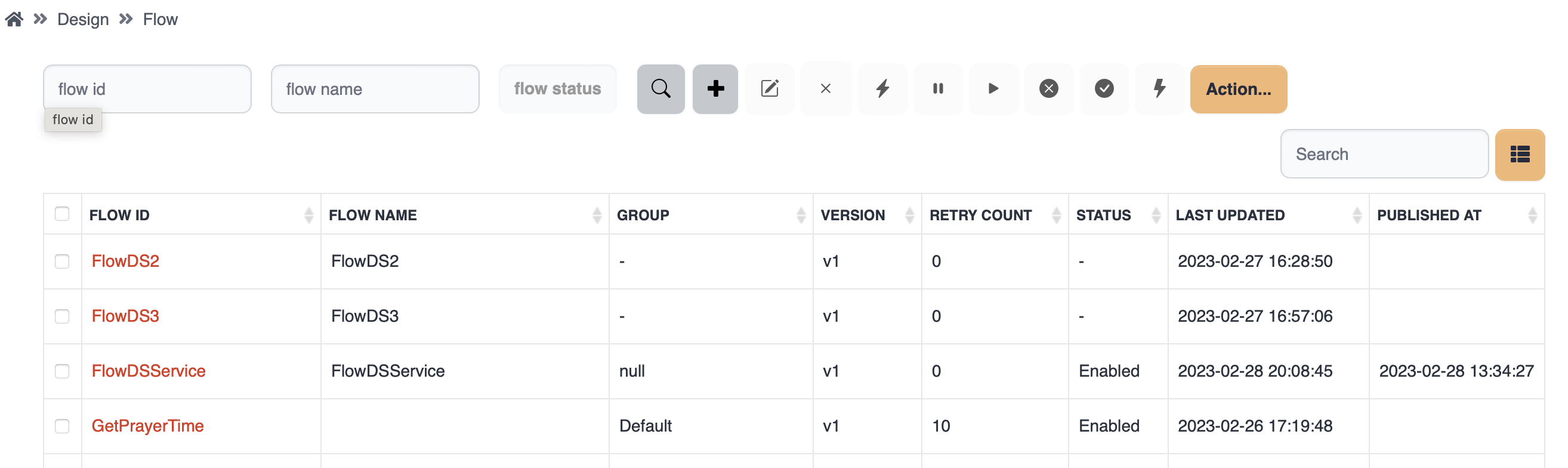
Task: Click the pause icon in toolbar
Action: click(937, 89)
